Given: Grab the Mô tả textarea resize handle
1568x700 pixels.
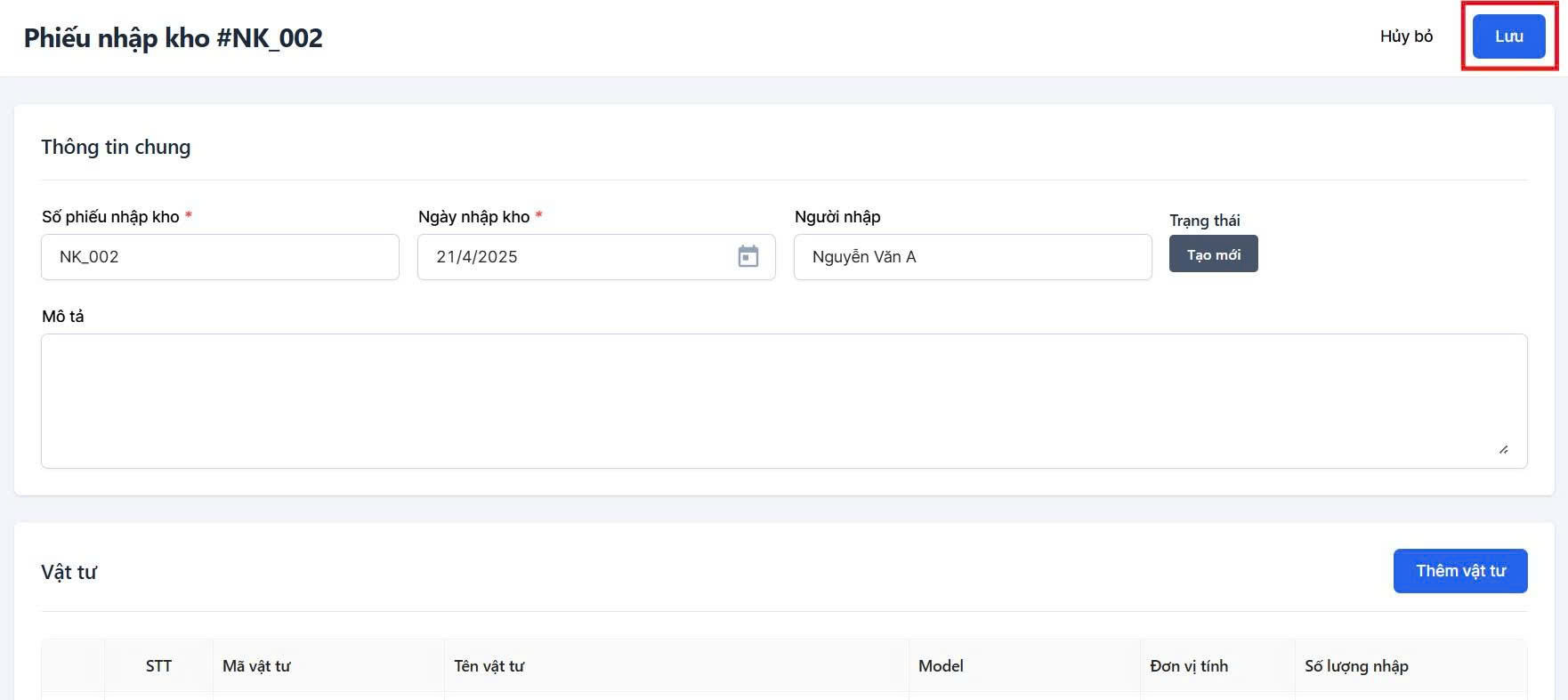Looking at the screenshot, I should tap(1503, 450).
